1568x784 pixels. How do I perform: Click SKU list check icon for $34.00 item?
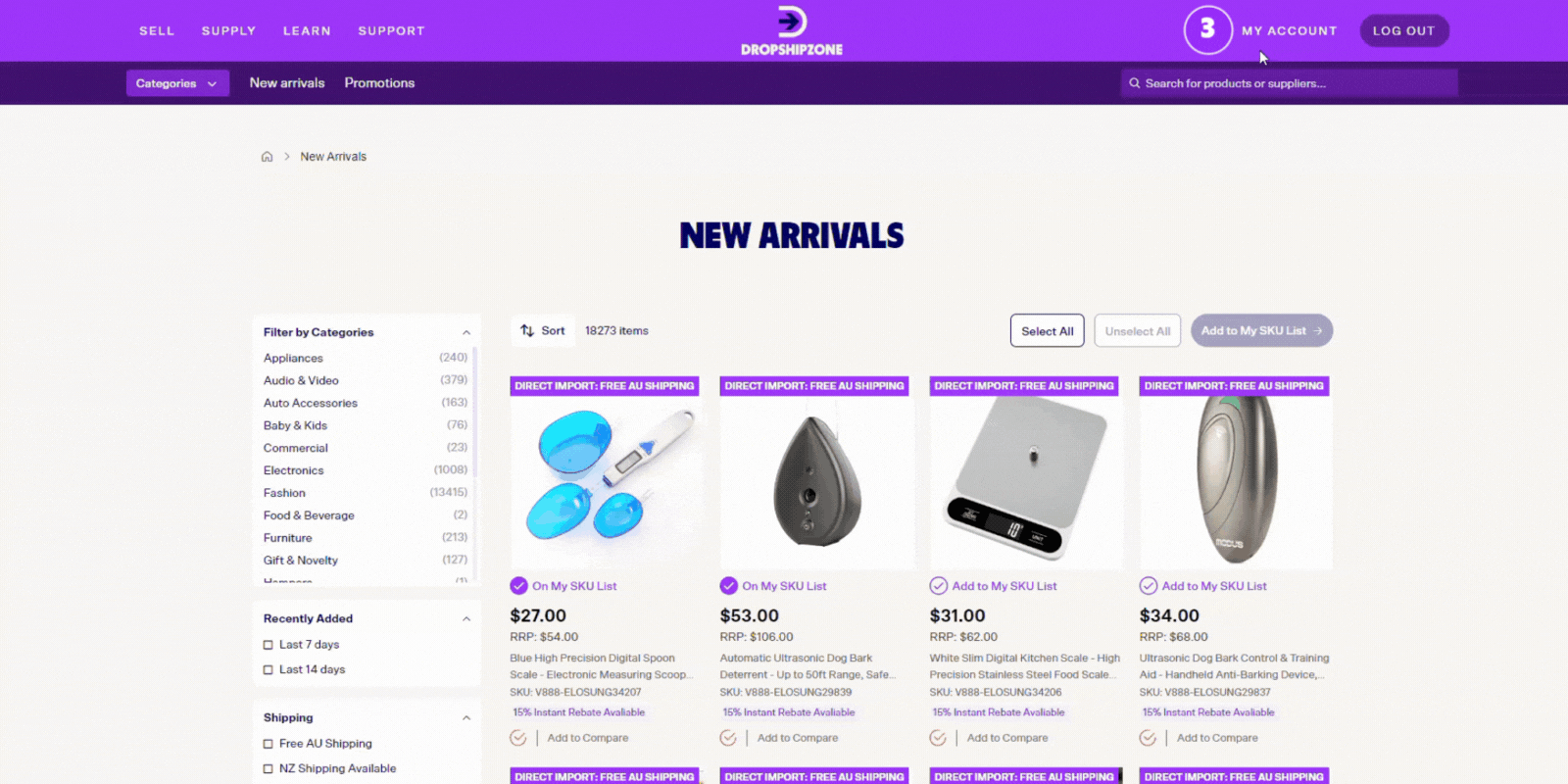click(1149, 586)
